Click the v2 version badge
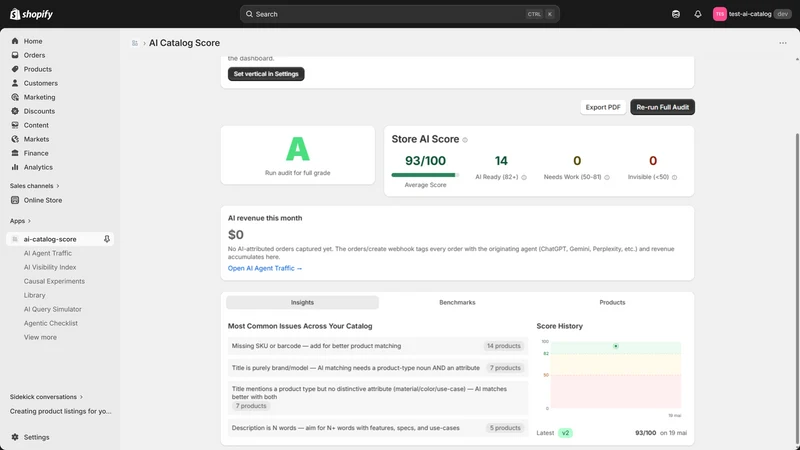Image resolution: width=800 pixels, height=450 pixels. coord(565,433)
